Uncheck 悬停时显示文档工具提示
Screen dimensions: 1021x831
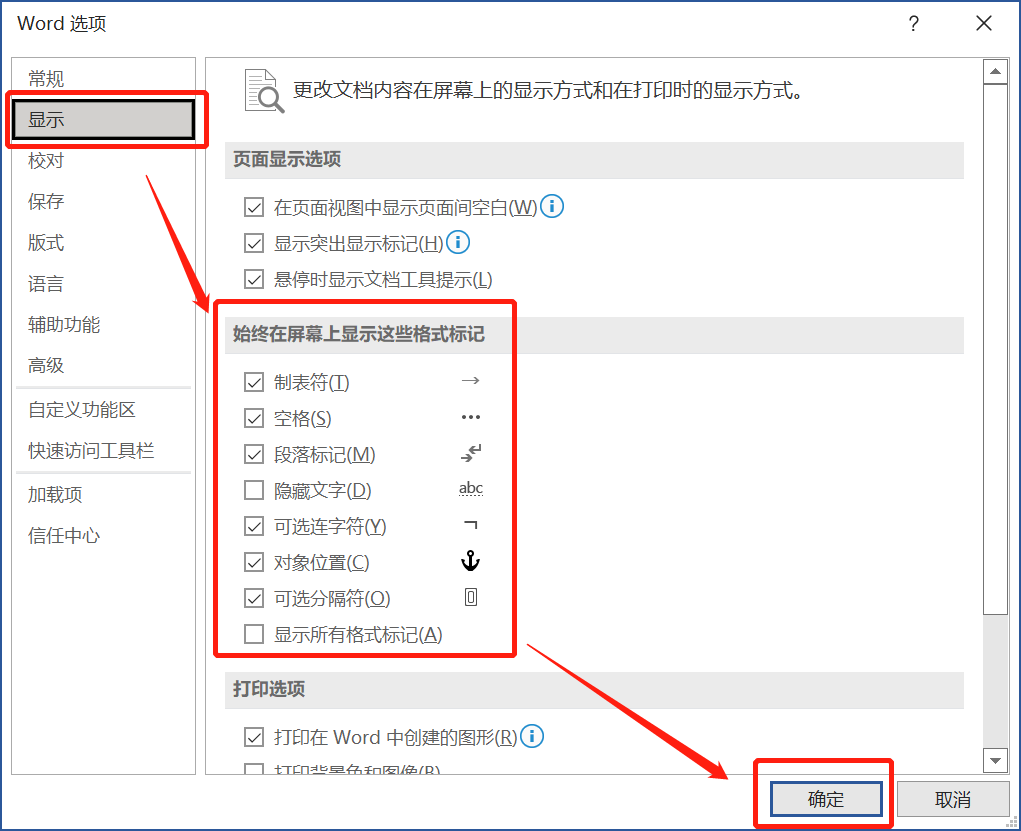(x=254, y=279)
